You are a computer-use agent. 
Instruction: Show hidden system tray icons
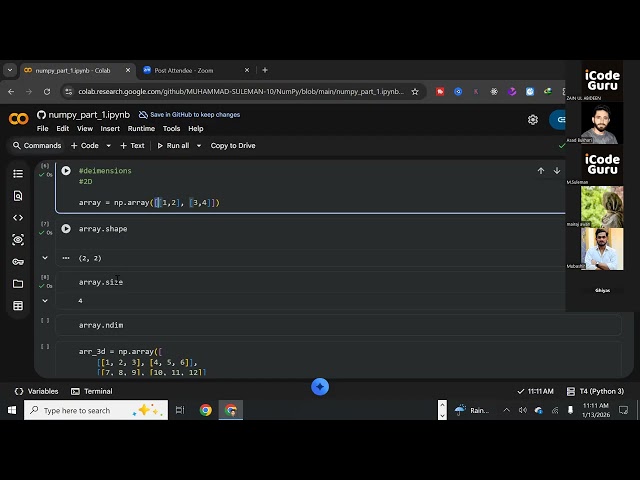click(507, 410)
